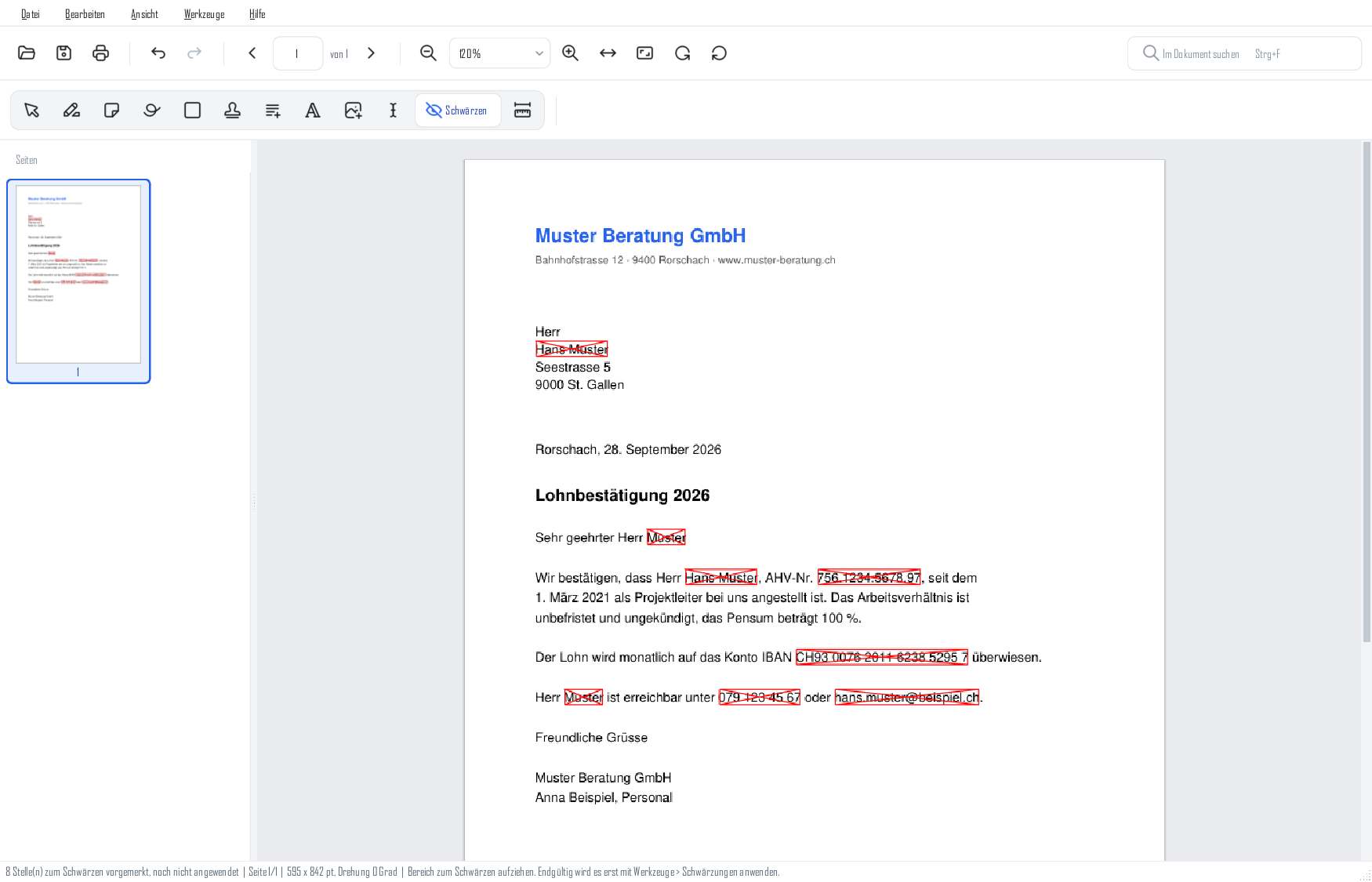The height and width of the screenshot is (882, 1372).
Task: Open the Hilfe menu
Action: [258, 14]
